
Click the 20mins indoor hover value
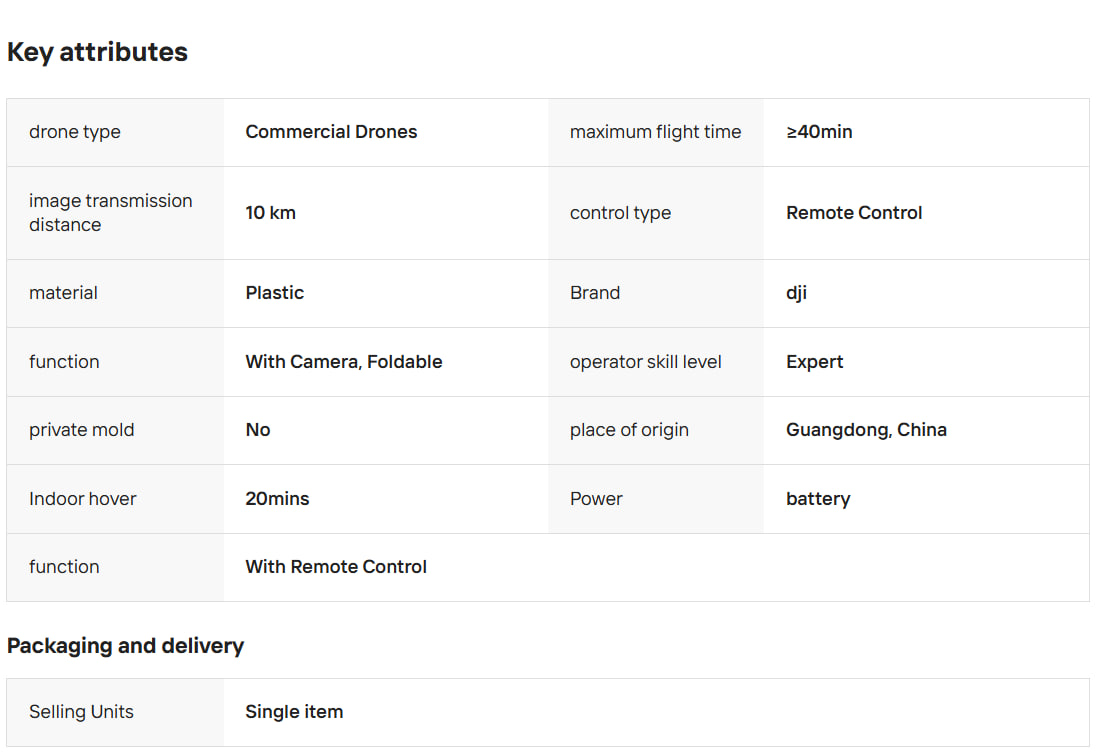point(277,499)
